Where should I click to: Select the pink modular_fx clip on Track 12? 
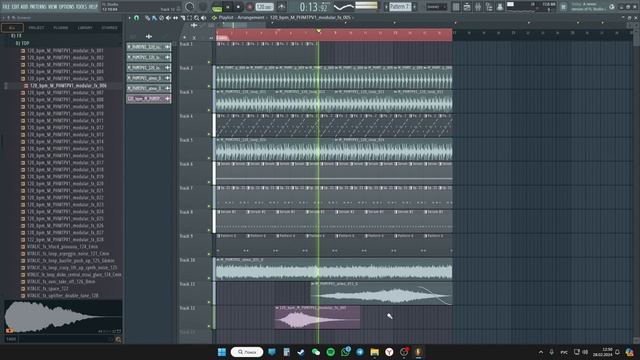pos(318,318)
